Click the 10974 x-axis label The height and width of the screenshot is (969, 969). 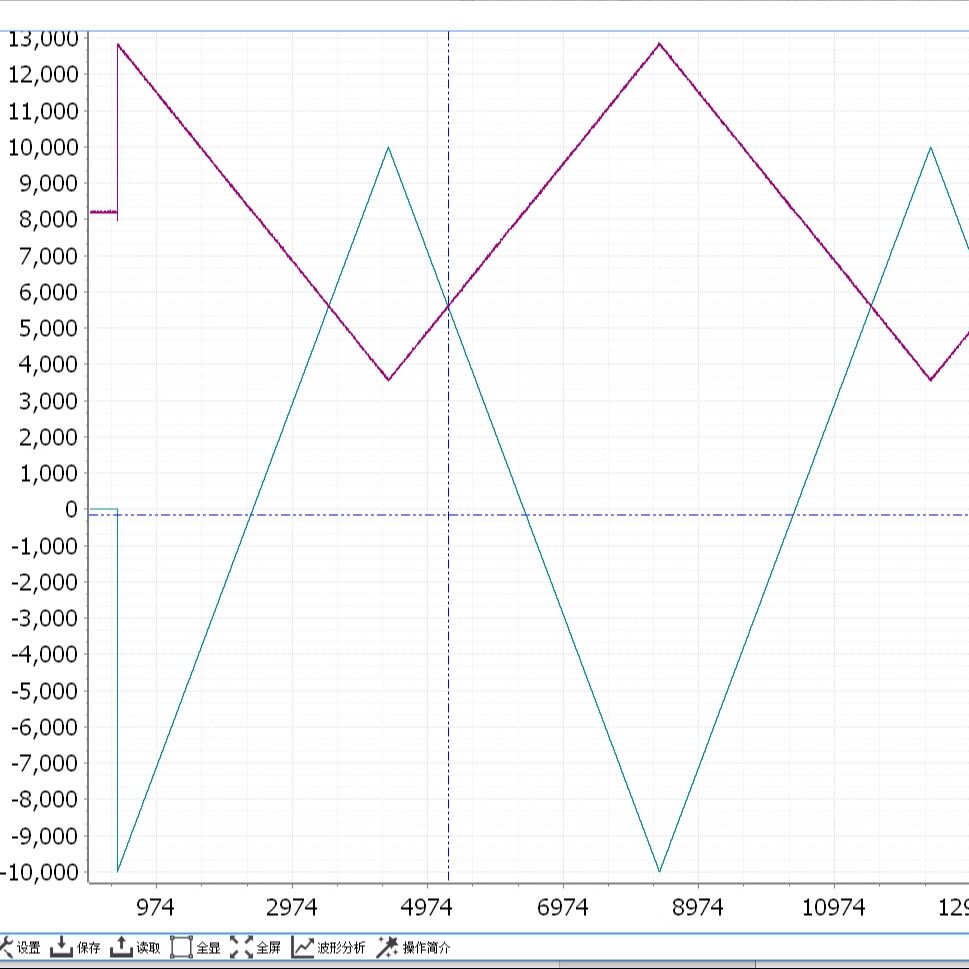[x=834, y=907]
